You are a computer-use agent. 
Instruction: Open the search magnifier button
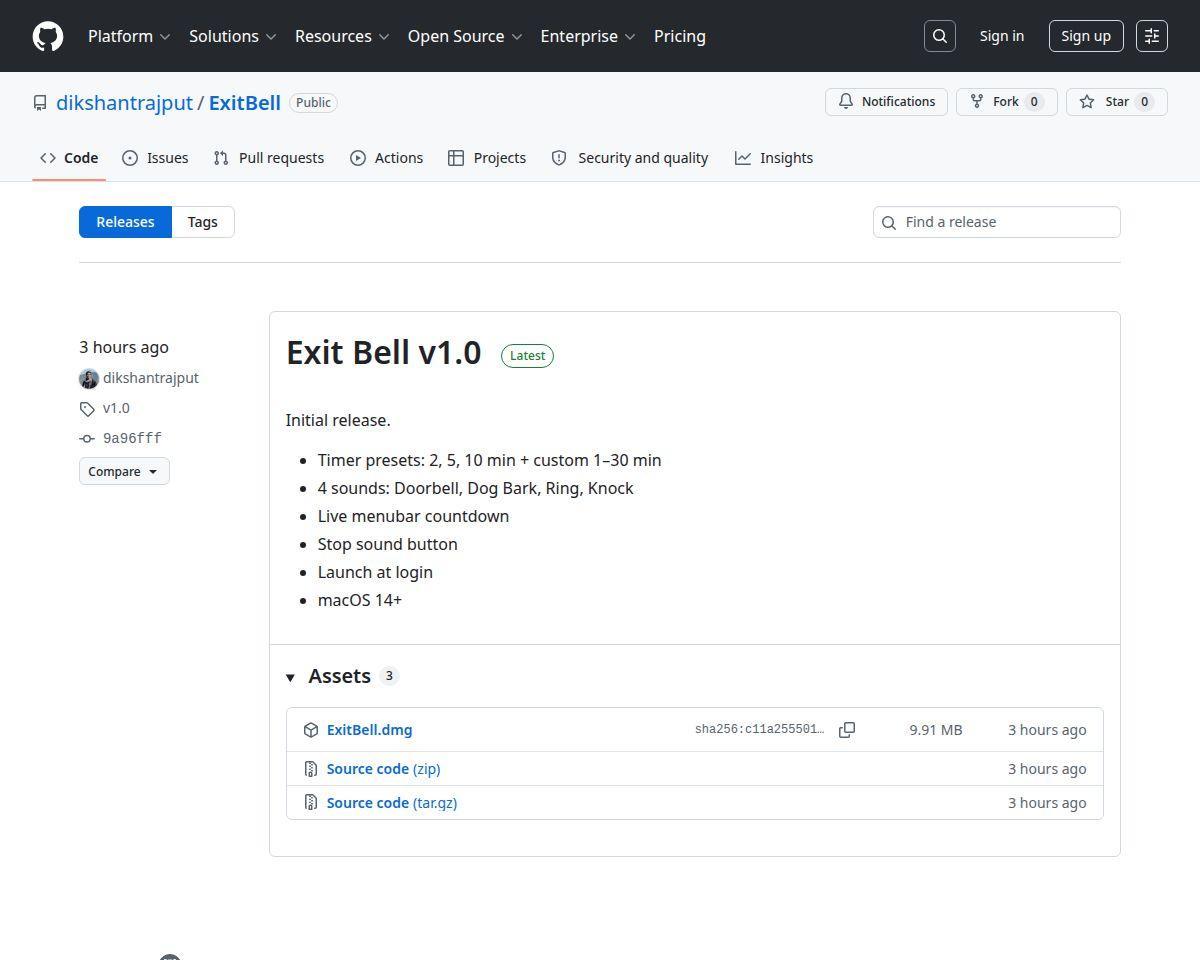pyautogui.click(x=940, y=36)
